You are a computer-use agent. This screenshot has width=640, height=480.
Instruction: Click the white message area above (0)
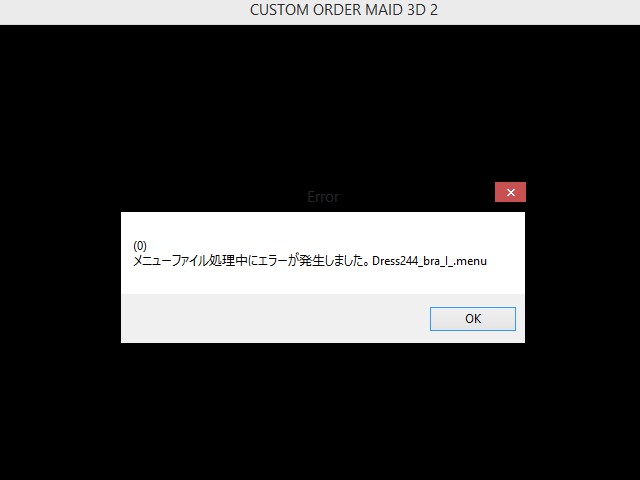[323, 226]
